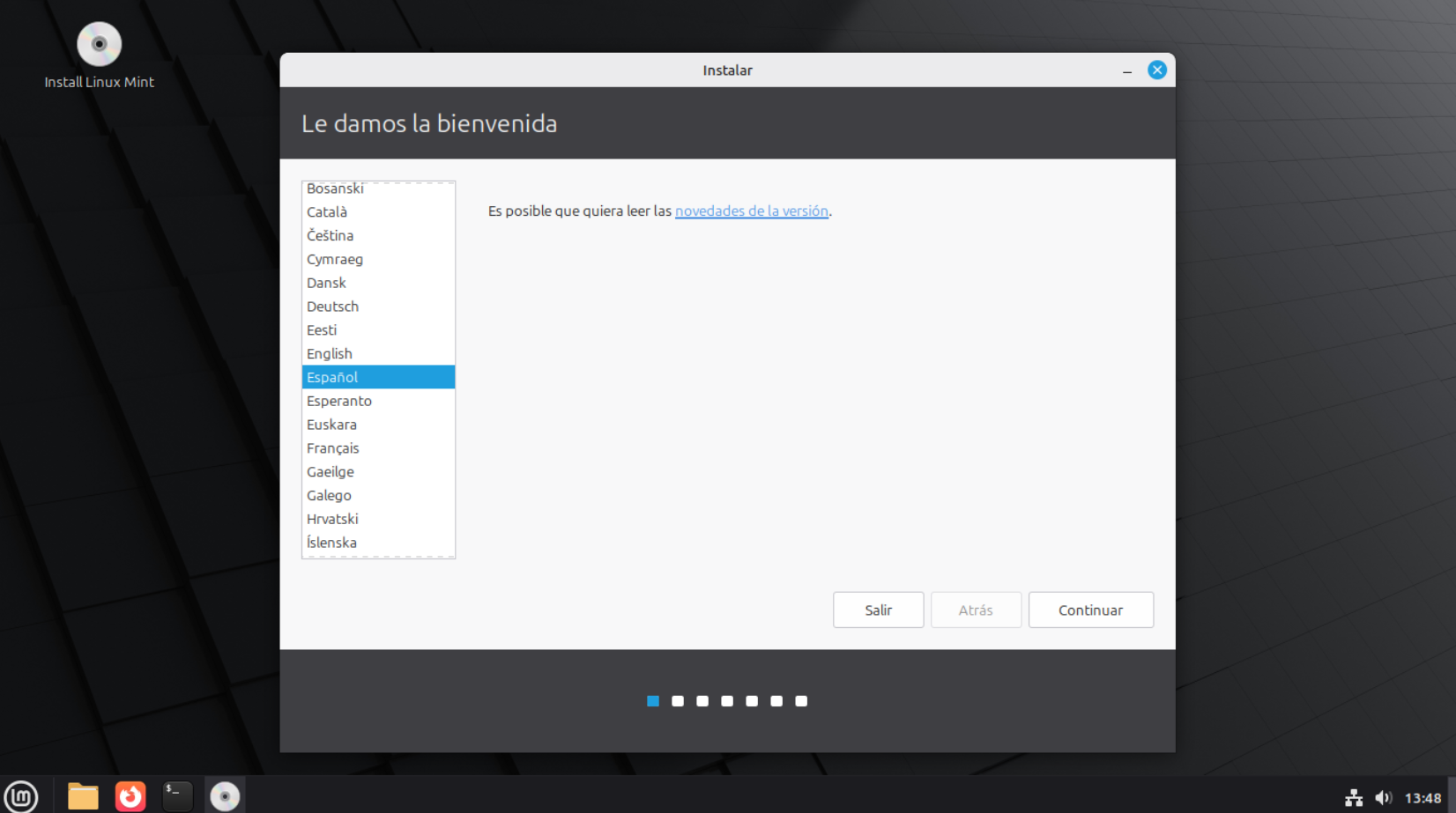The width and height of the screenshot is (1456, 813).
Task: Show the clock calendar at 13:48
Action: [1423, 798]
